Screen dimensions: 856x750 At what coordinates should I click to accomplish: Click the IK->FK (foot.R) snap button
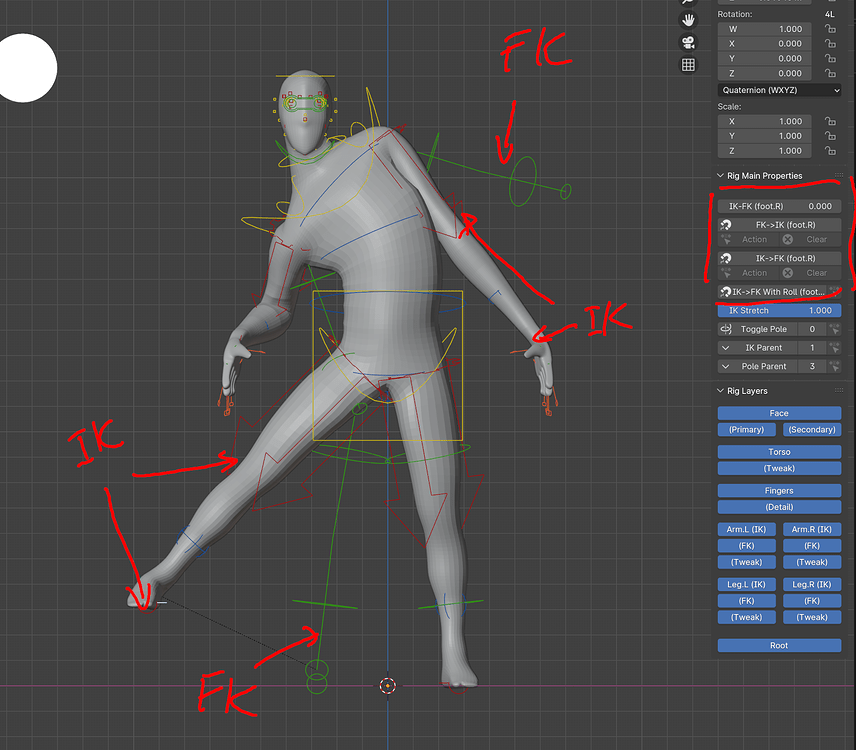[779, 258]
